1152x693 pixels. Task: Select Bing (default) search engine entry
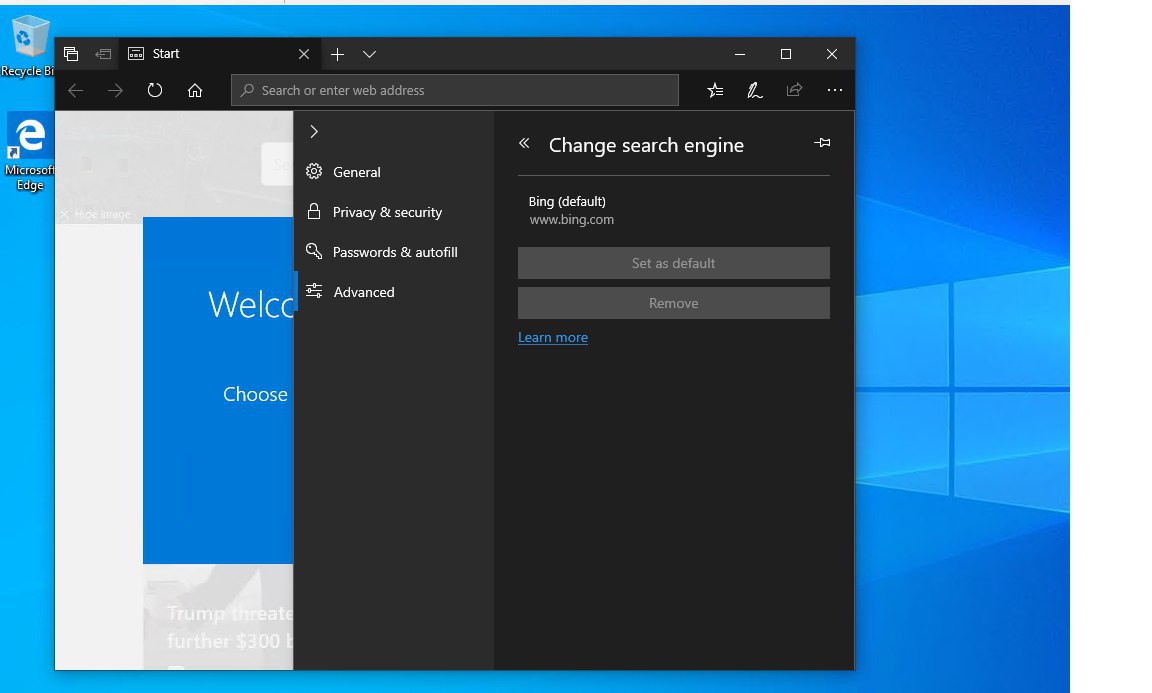click(x=674, y=210)
